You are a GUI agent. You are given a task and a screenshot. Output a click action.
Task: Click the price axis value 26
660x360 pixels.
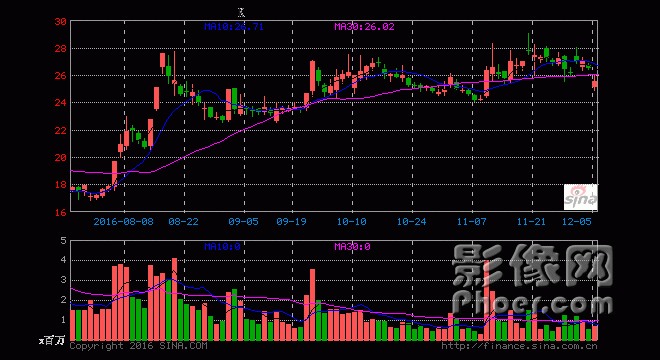point(61,76)
